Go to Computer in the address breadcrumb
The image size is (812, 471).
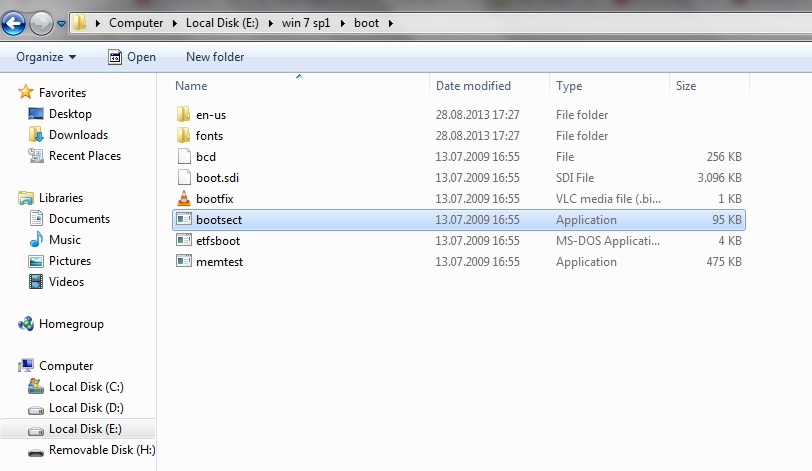pos(136,23)
